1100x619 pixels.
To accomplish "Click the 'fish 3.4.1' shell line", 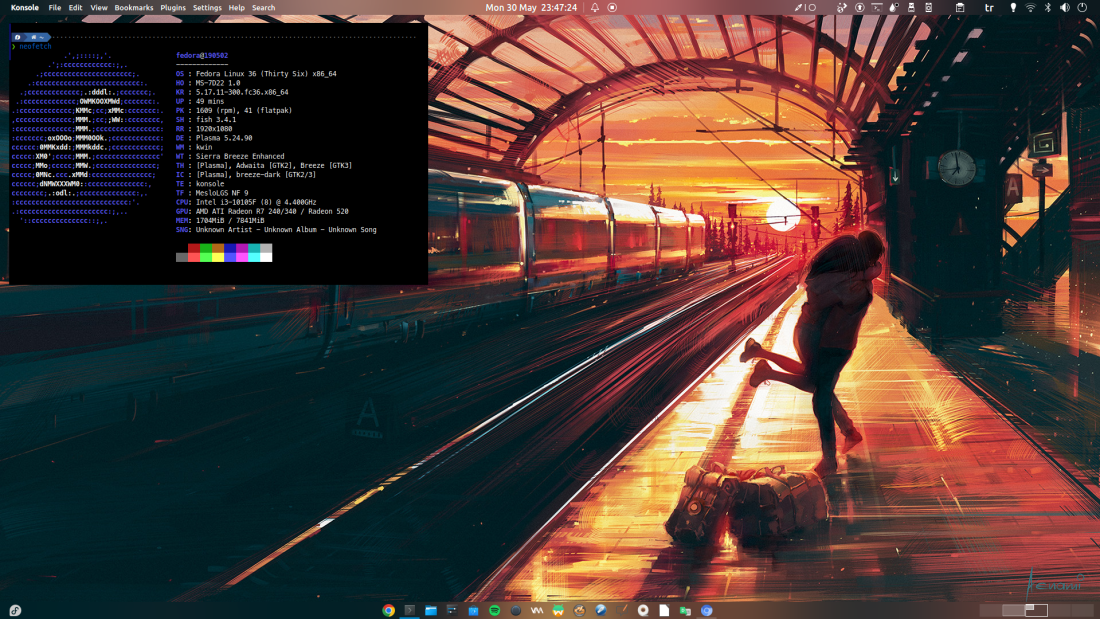I will click(x=216, y=120).
